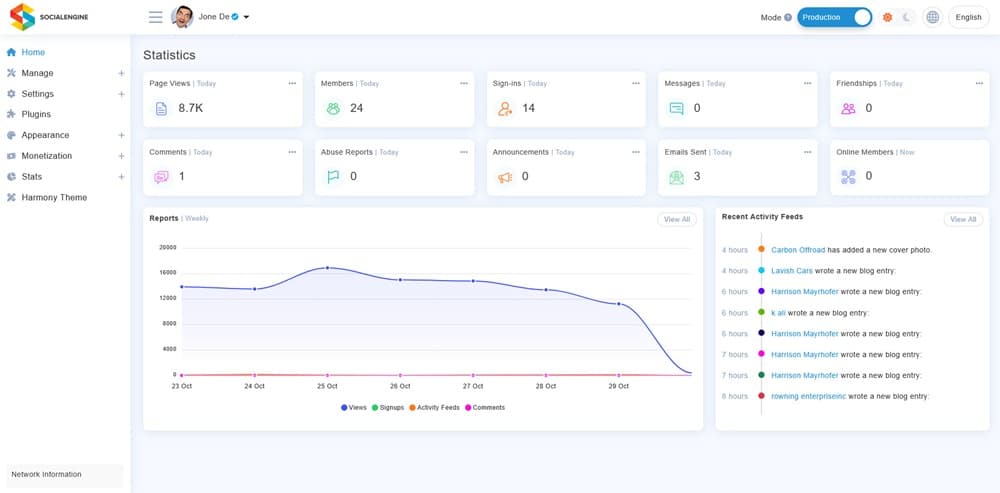Click the Mode help info icon
Screen dimensions: 1000x493
coord(788,17)
